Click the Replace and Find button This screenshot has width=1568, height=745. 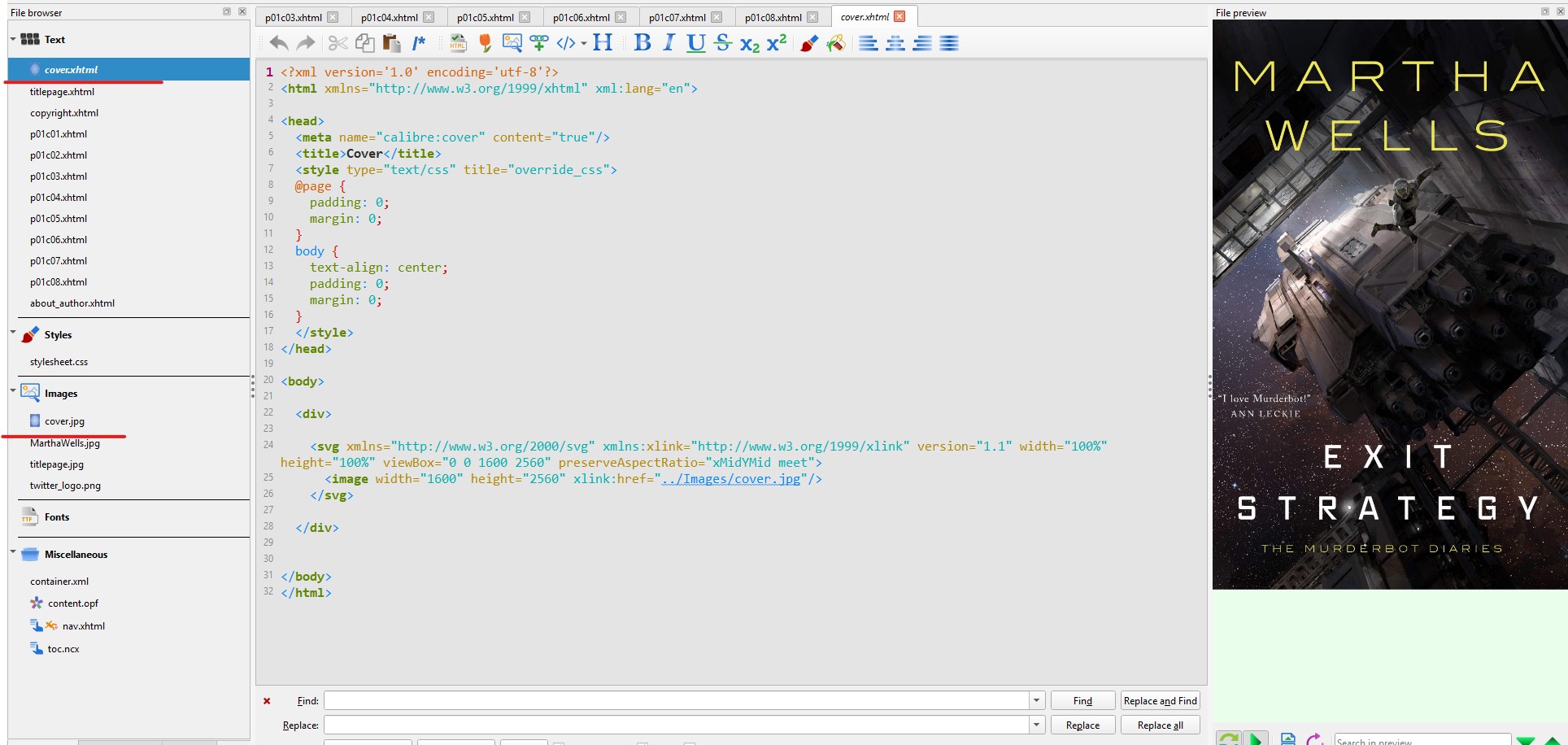tap(1160, 701)
